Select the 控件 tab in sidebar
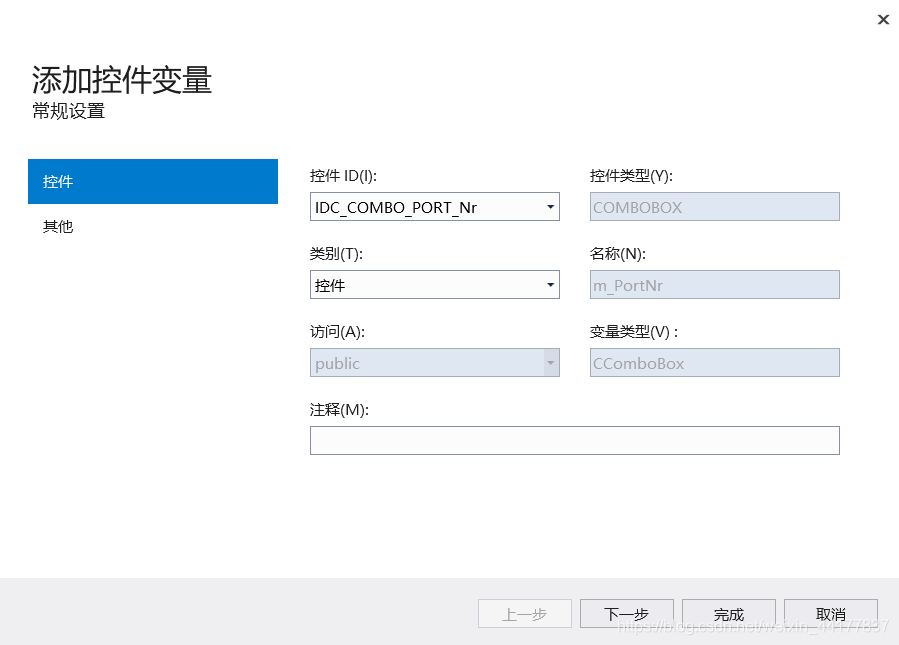This screenshot has height=645, width=899. pos(153,181)
